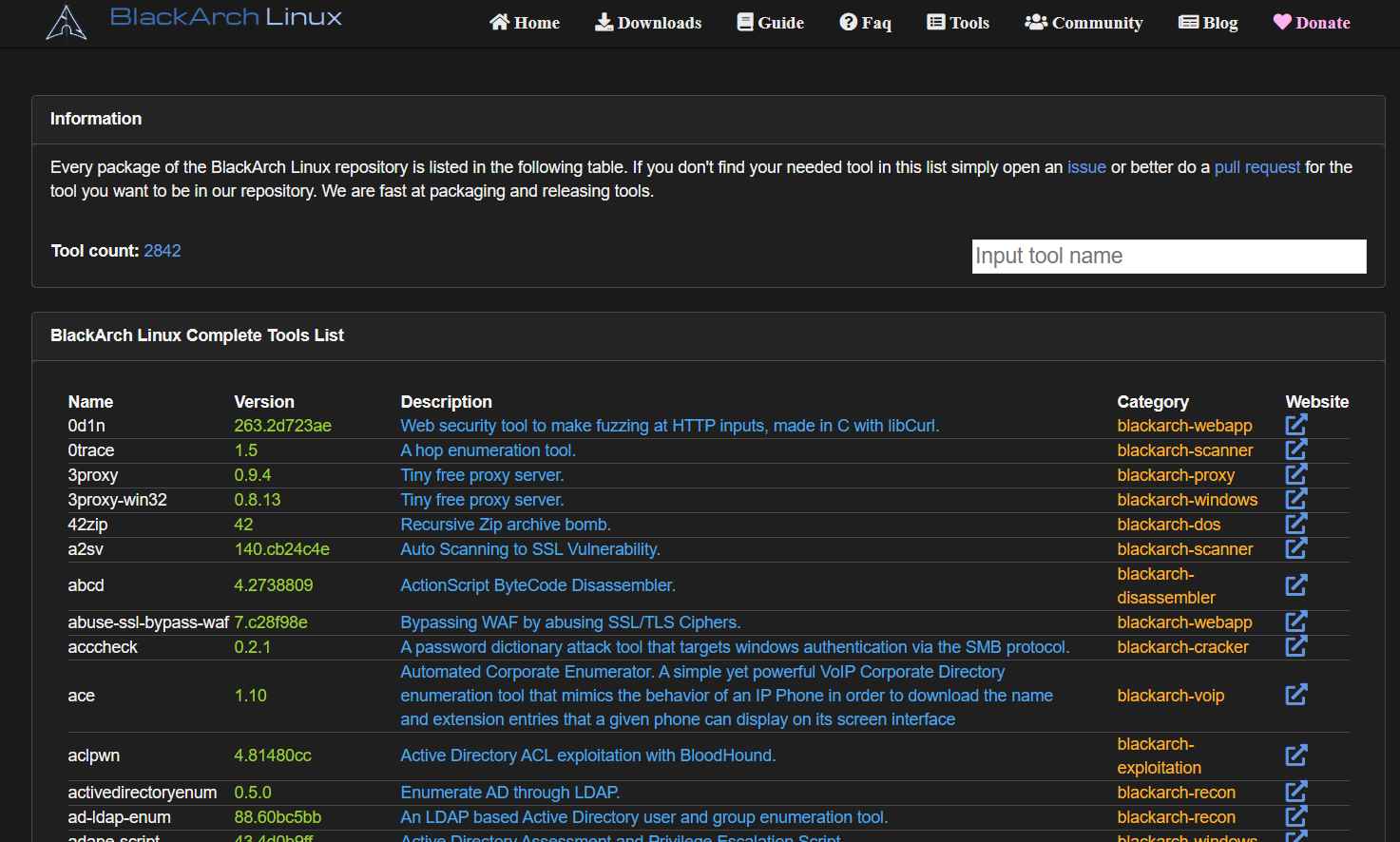Click 'Active Directory ACL exploitation with BloodHound.'
Screen dimensions: 1400x842
pos(588,756)
